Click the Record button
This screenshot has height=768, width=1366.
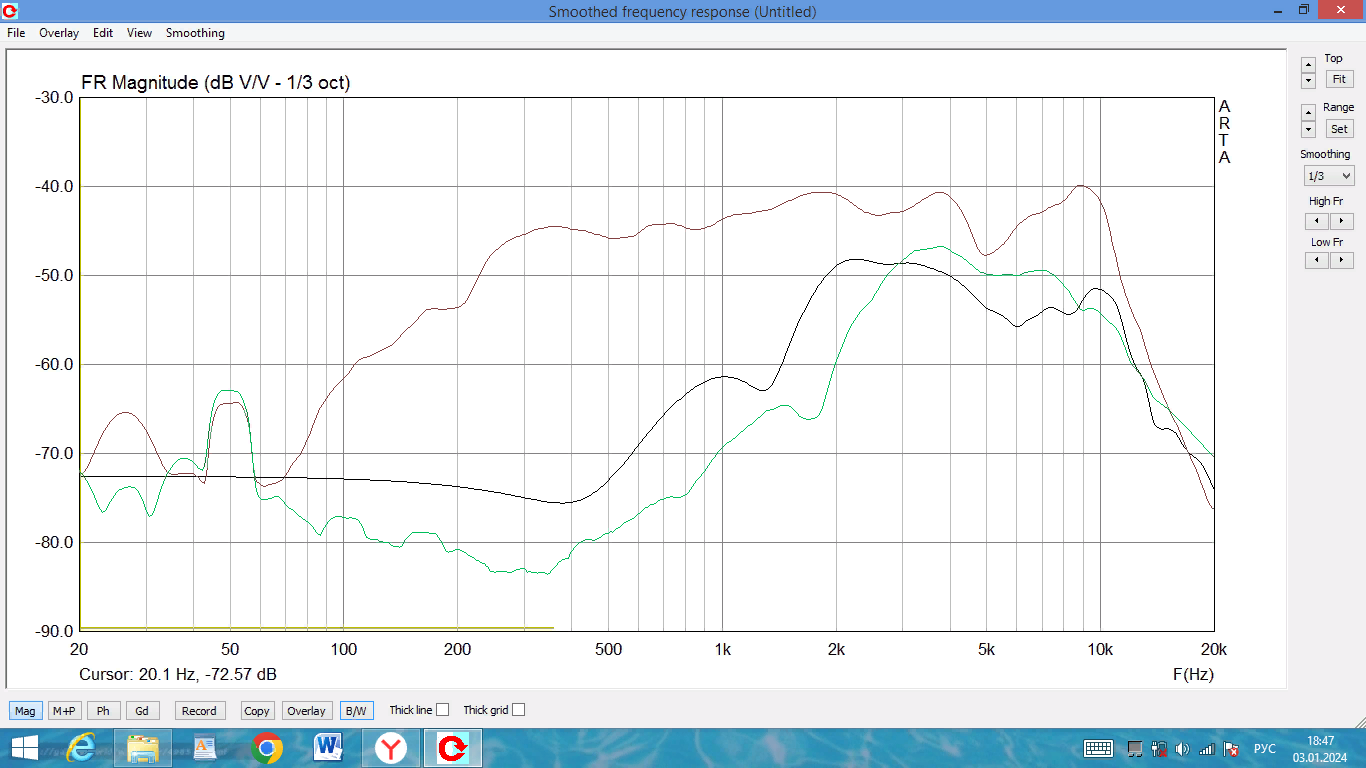click(199, 711)
